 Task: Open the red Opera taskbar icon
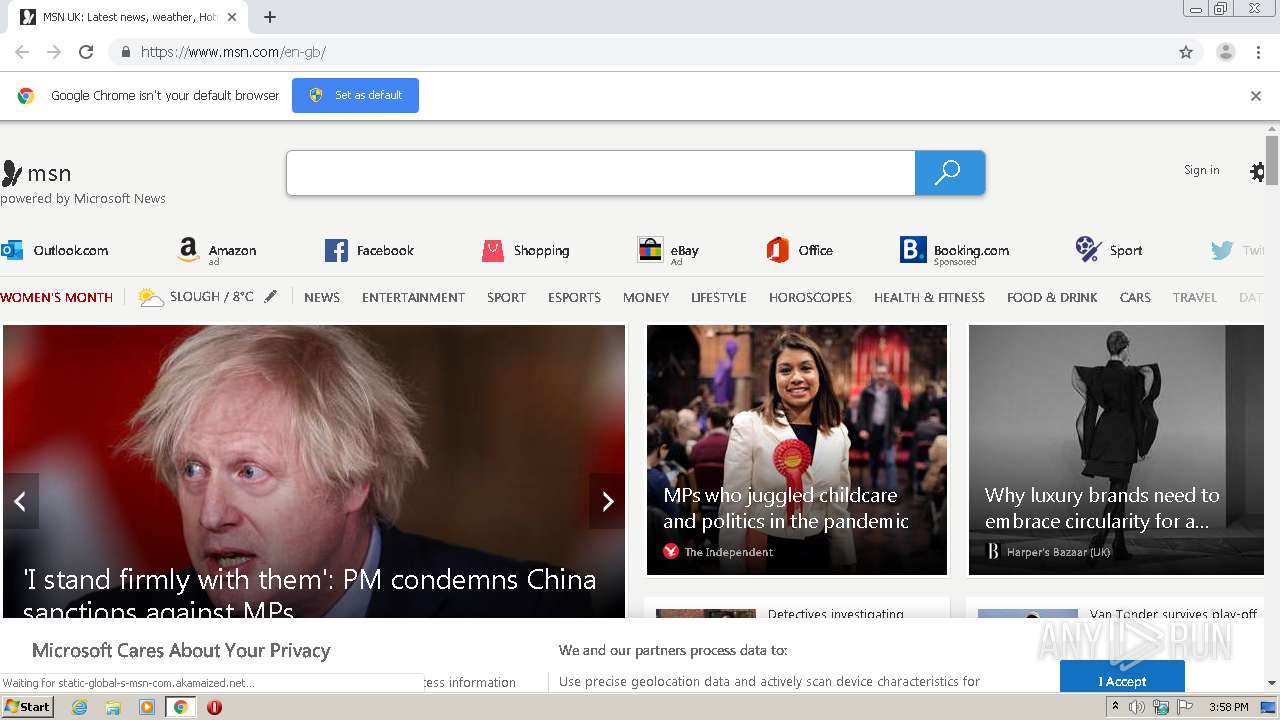point(214,707)
